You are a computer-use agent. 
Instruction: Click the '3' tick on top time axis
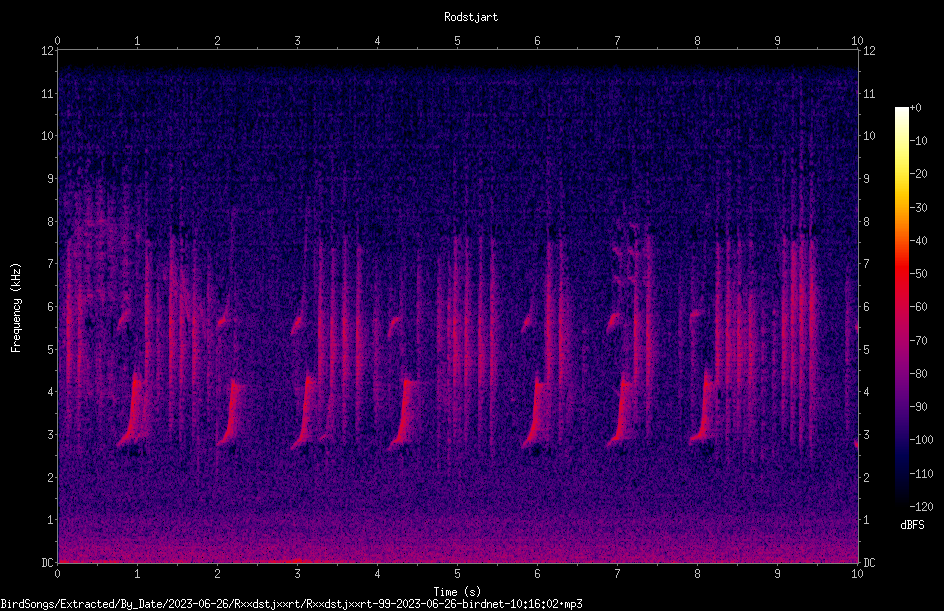click(297, 41)
